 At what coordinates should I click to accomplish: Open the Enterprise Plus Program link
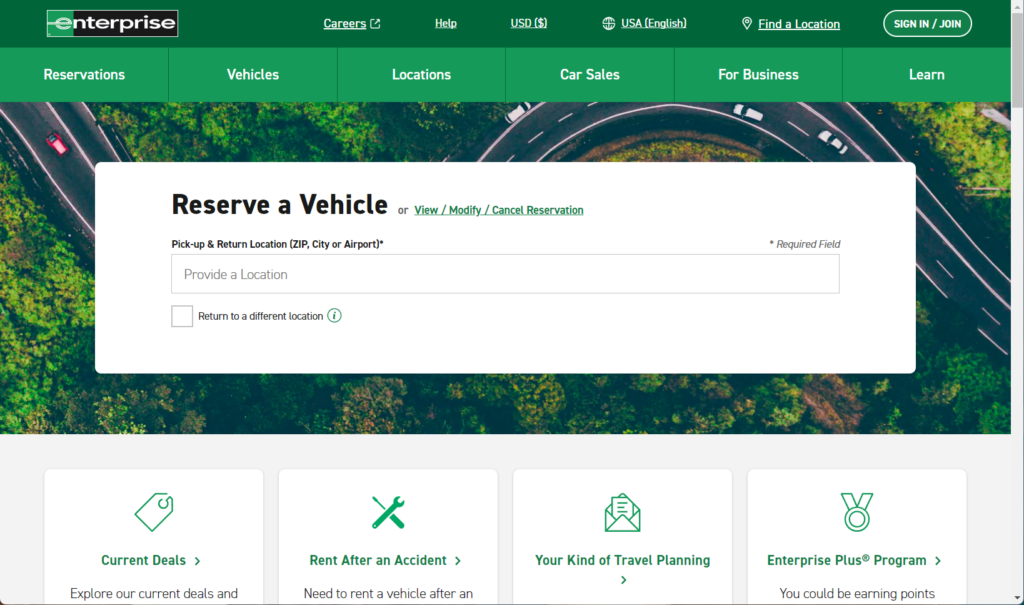click(x=847, y=561)
